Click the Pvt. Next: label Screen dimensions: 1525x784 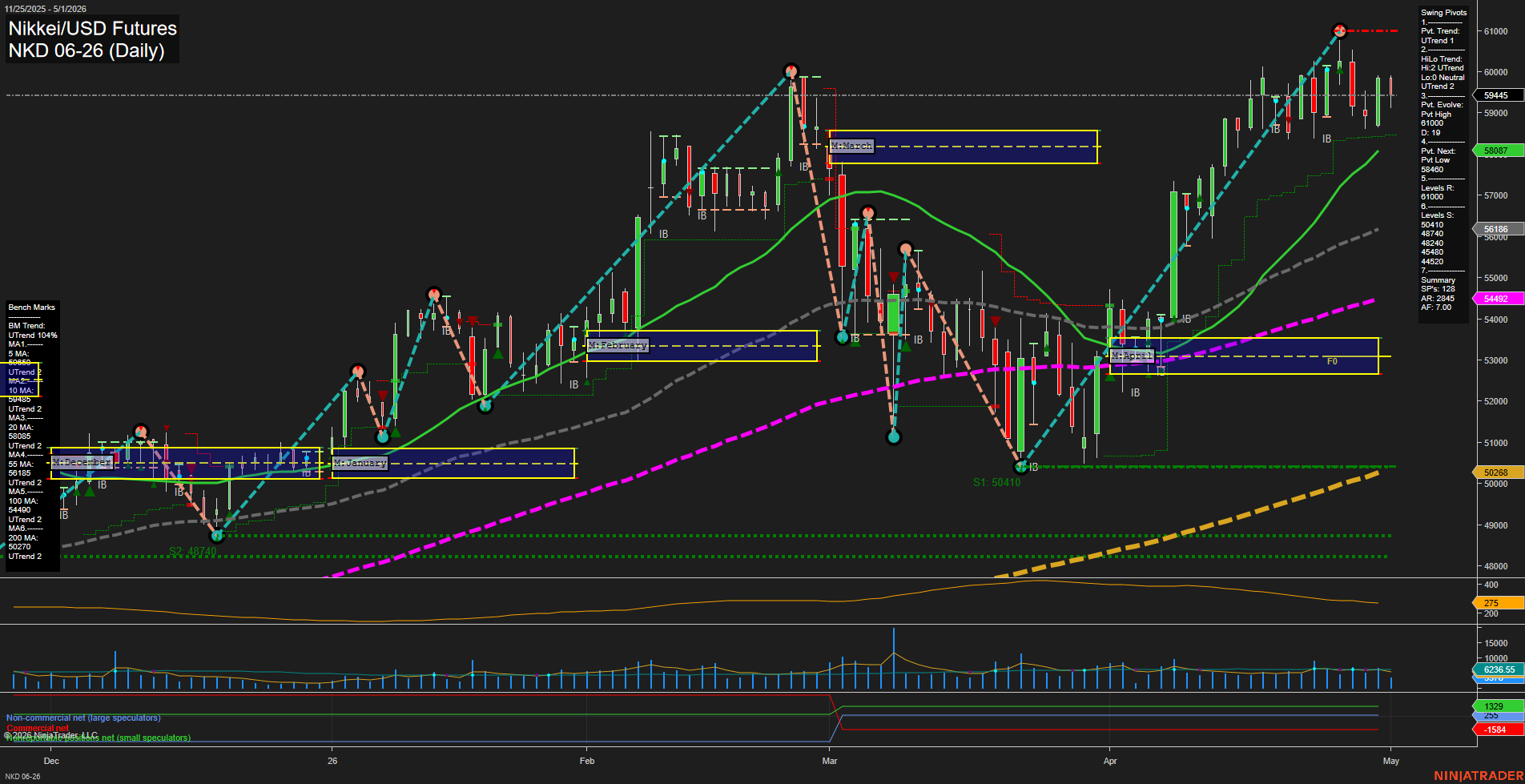[x=1438, y=151]
